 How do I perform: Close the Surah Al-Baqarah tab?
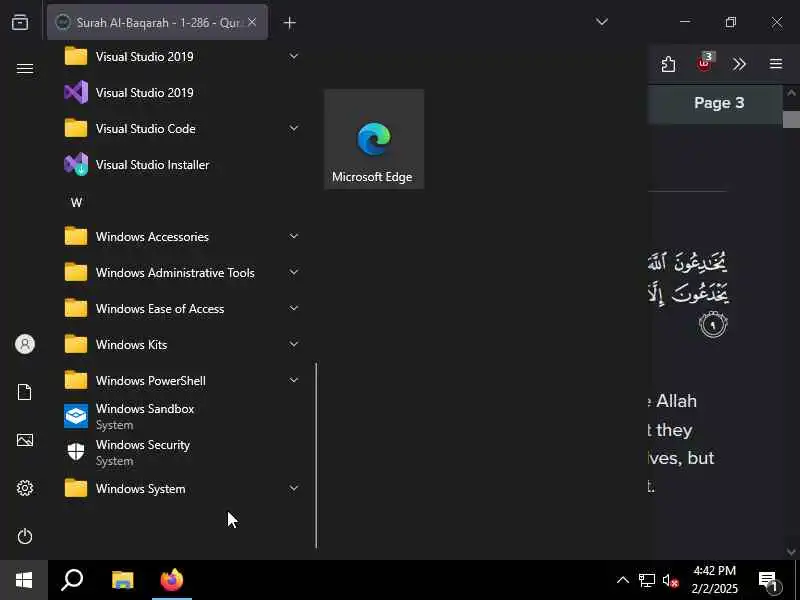click(x=252, y=22)
